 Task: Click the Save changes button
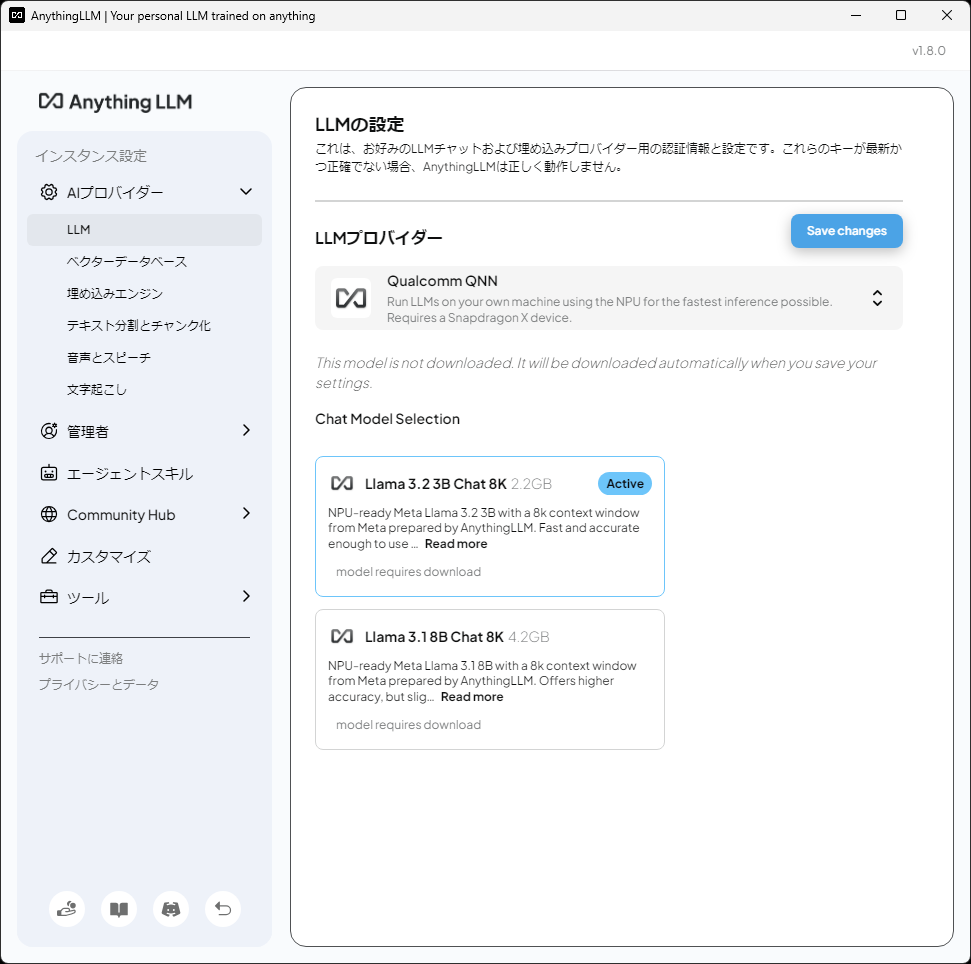click(846, 230)
